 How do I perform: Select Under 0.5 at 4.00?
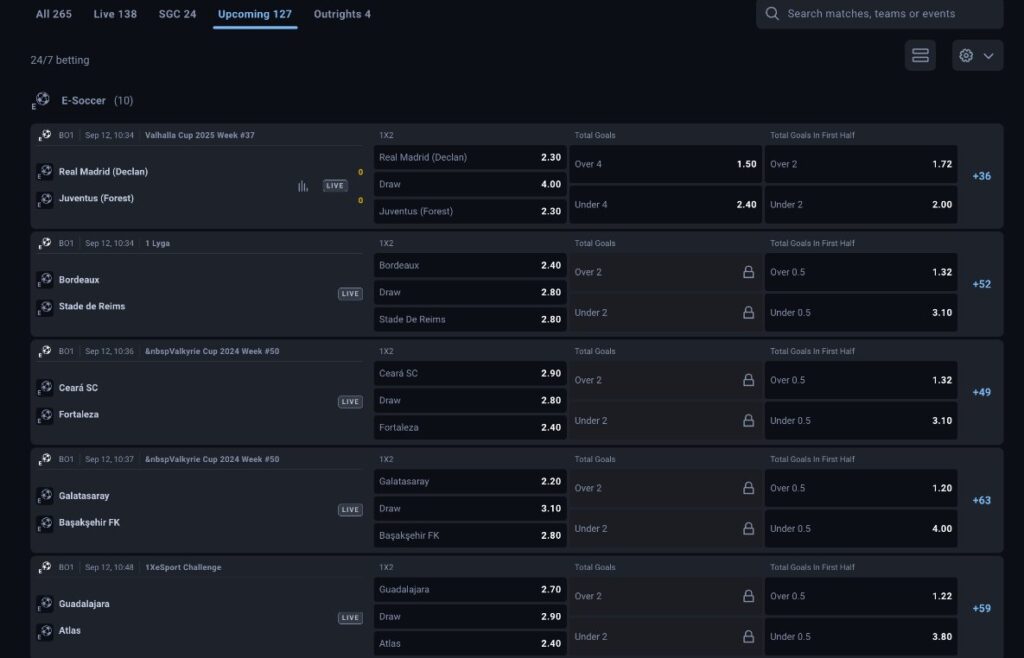(861, 529)
